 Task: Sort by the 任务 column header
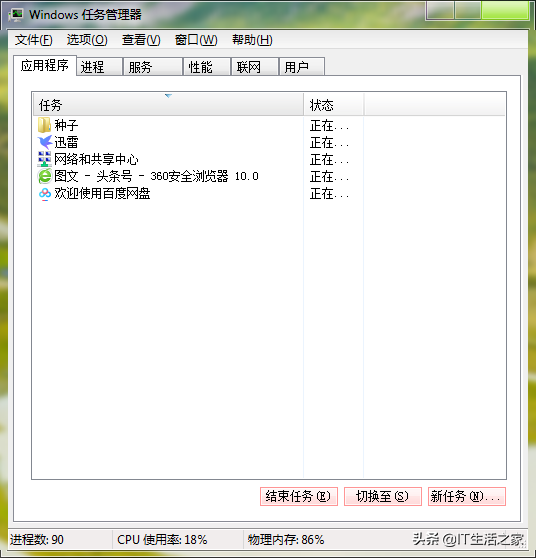pyautogui.click(x=168, y=105)
